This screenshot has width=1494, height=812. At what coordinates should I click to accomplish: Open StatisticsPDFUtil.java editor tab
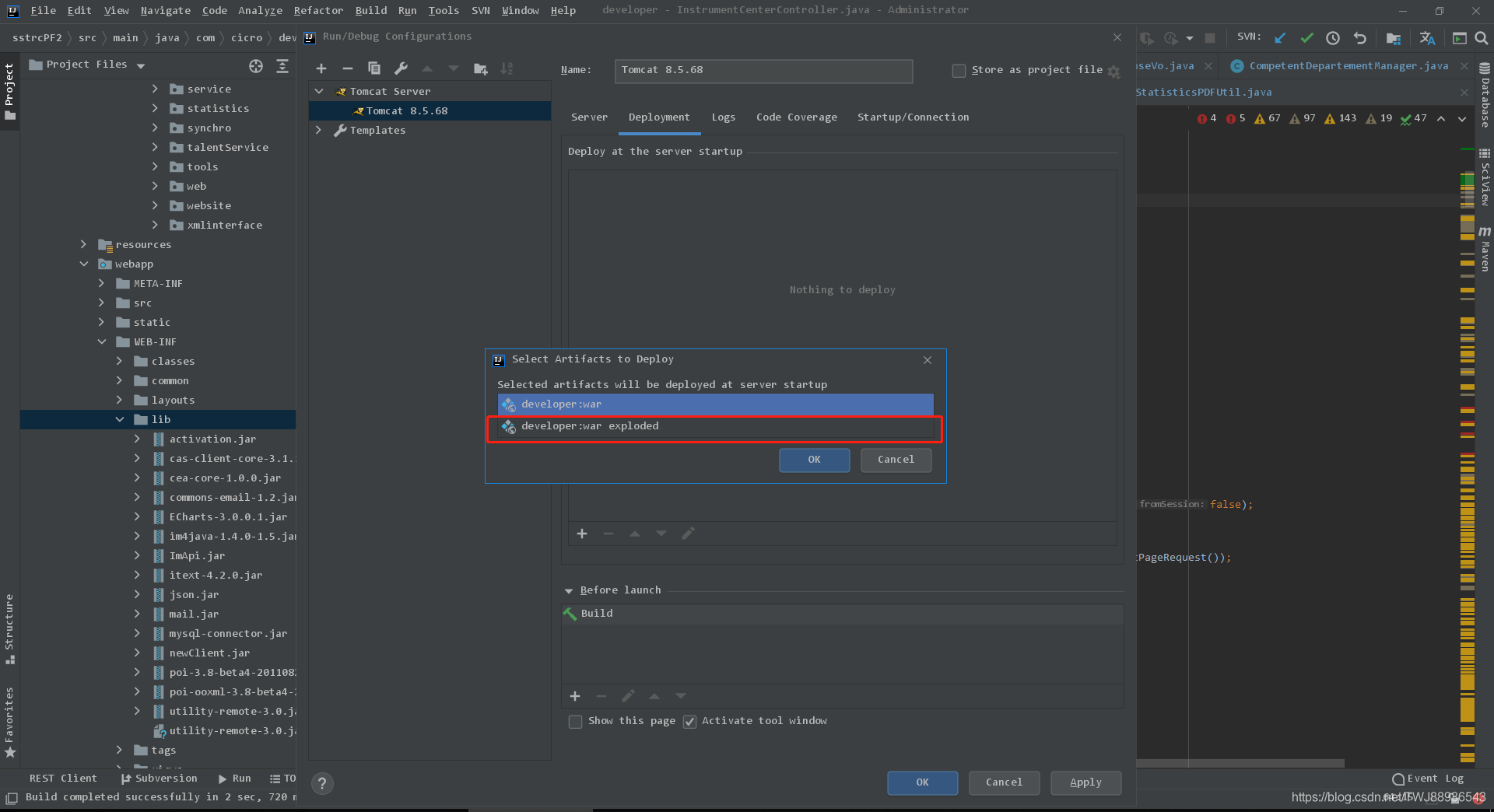1204,93
